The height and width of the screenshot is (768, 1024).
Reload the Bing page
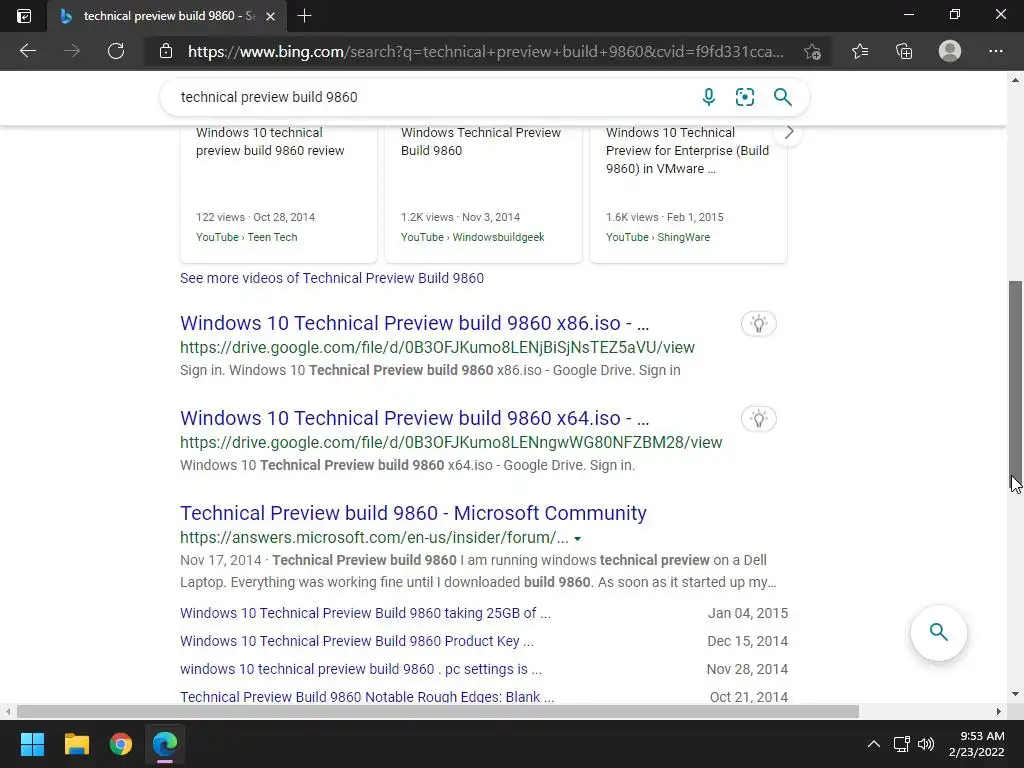116,51
